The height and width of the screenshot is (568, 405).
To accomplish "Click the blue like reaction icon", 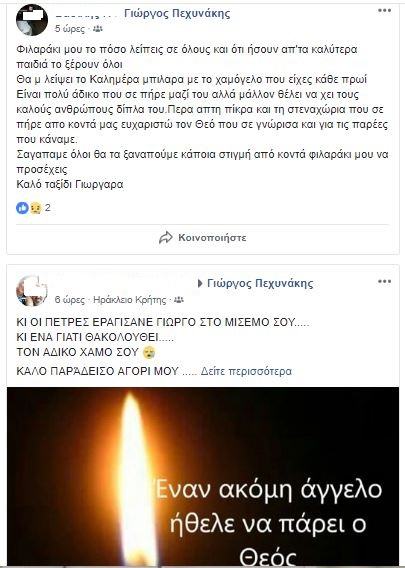I will pyautogui.click(x=22, y=208).
